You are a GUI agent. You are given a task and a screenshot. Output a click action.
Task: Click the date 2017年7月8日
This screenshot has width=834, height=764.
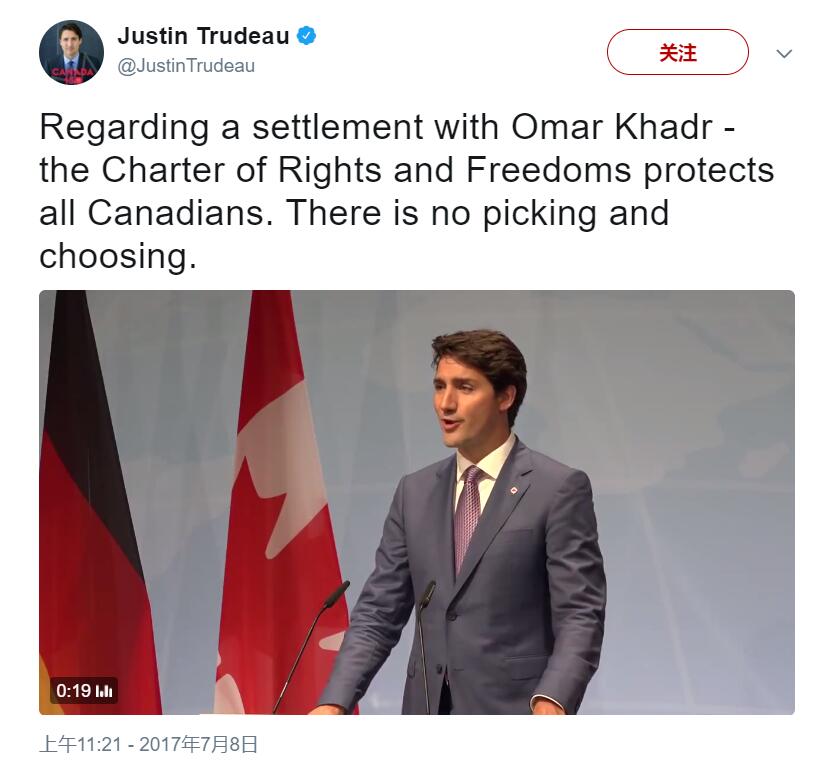point(198,744)
